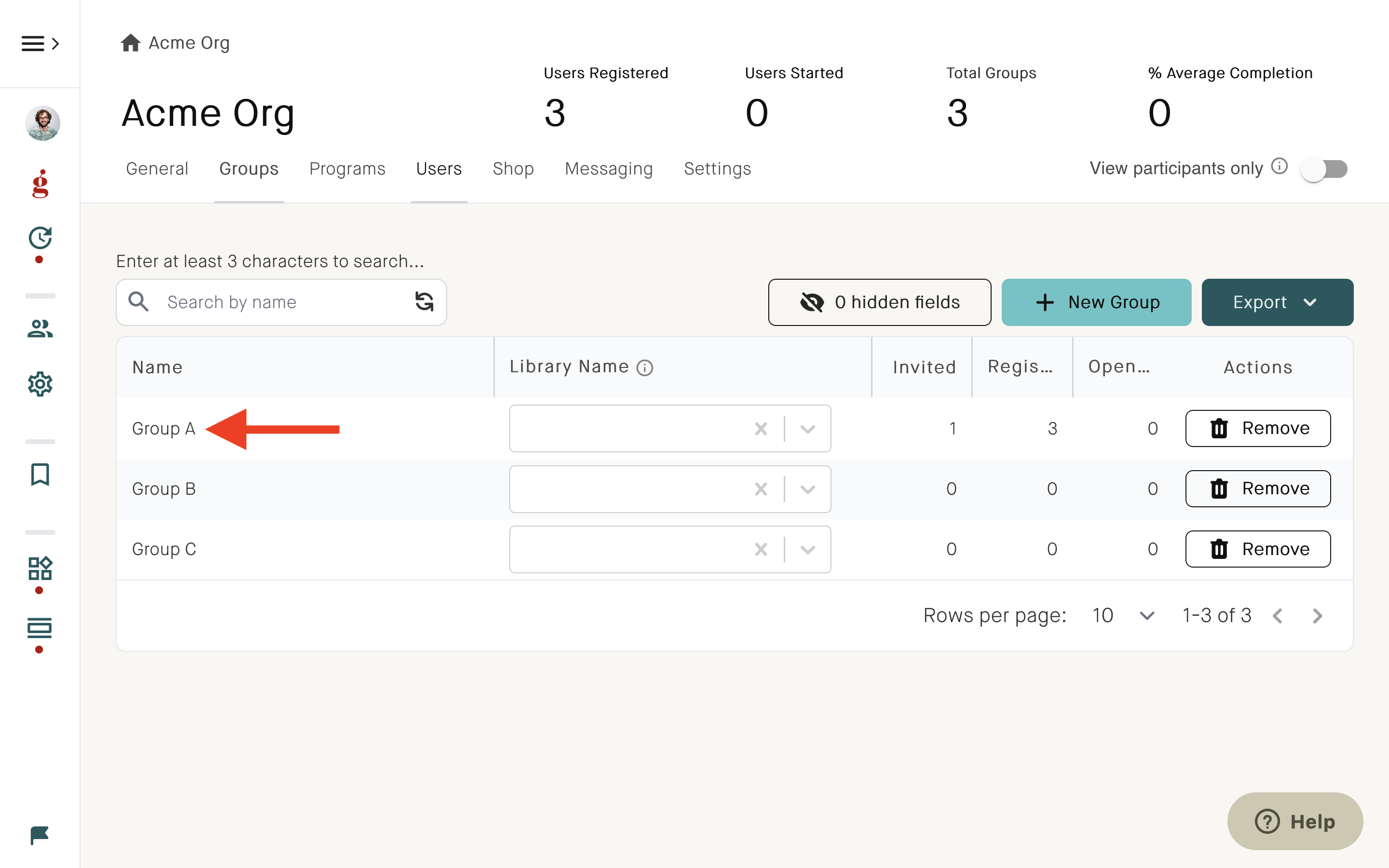Viewport: 1389px width, 868px height.
Task: Remove Group A
Action: click(x=1257, y=428)
